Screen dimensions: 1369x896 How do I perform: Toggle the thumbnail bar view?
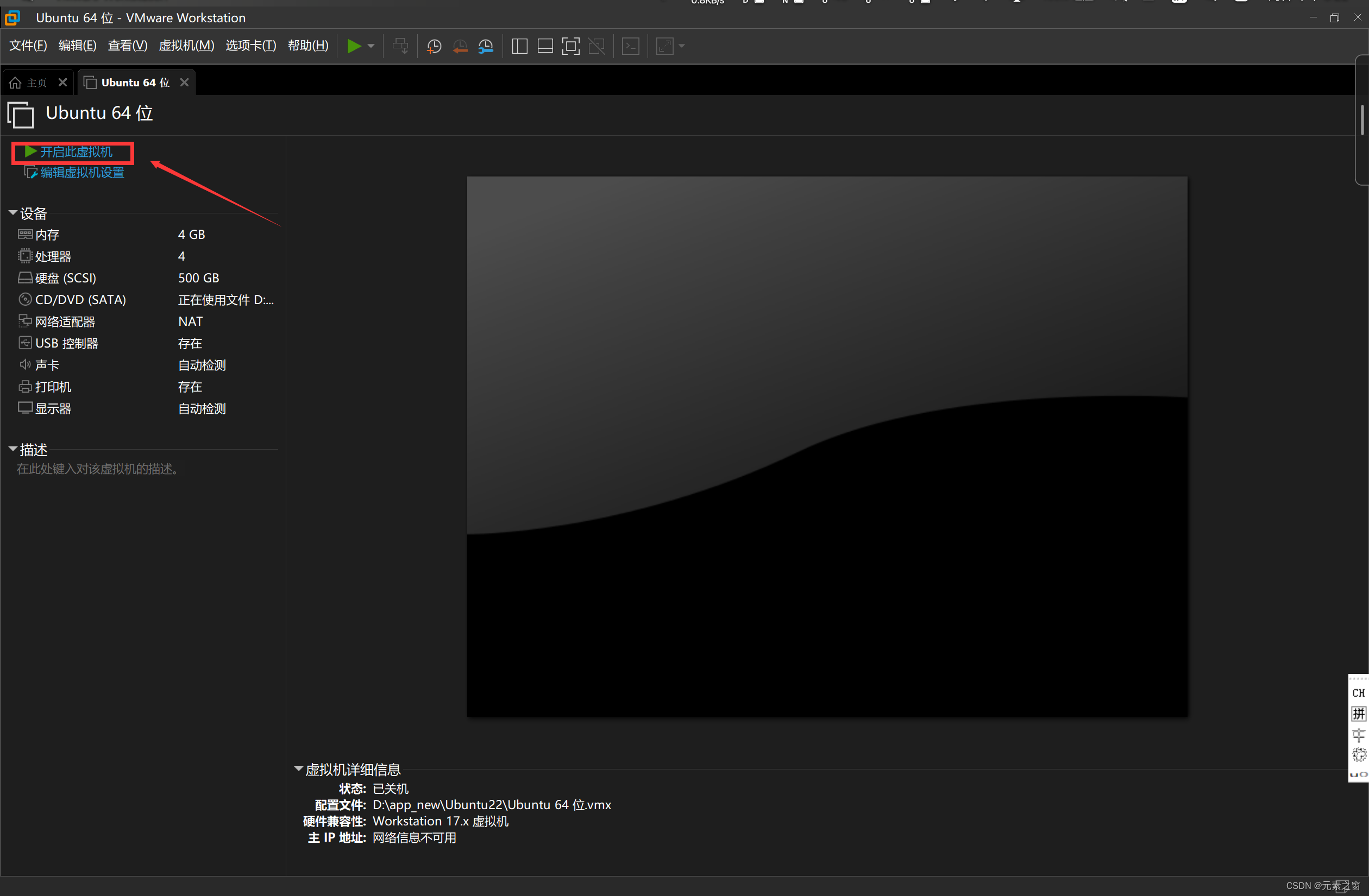[x=545, y=46]
